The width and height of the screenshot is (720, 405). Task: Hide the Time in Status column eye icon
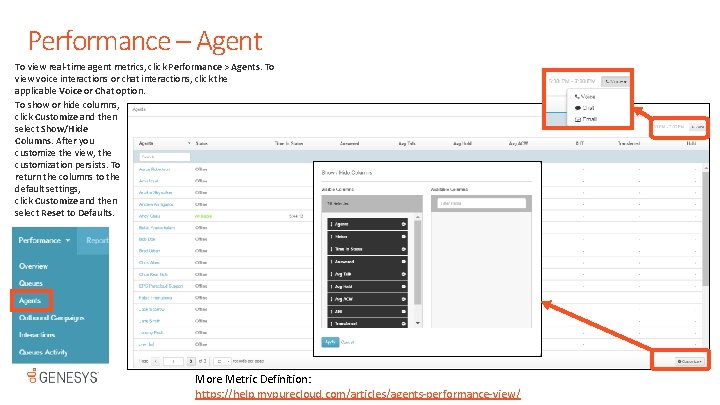point(404,249)
